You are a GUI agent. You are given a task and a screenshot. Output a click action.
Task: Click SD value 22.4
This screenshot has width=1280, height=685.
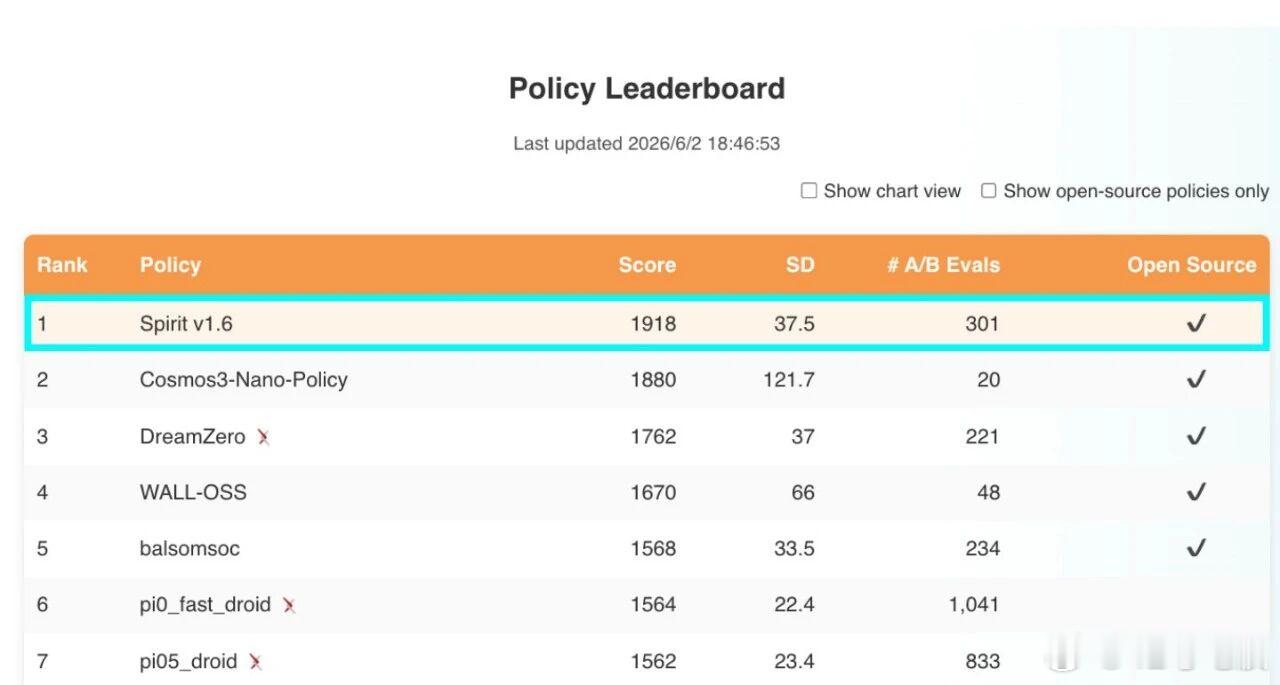click(794, 605)
